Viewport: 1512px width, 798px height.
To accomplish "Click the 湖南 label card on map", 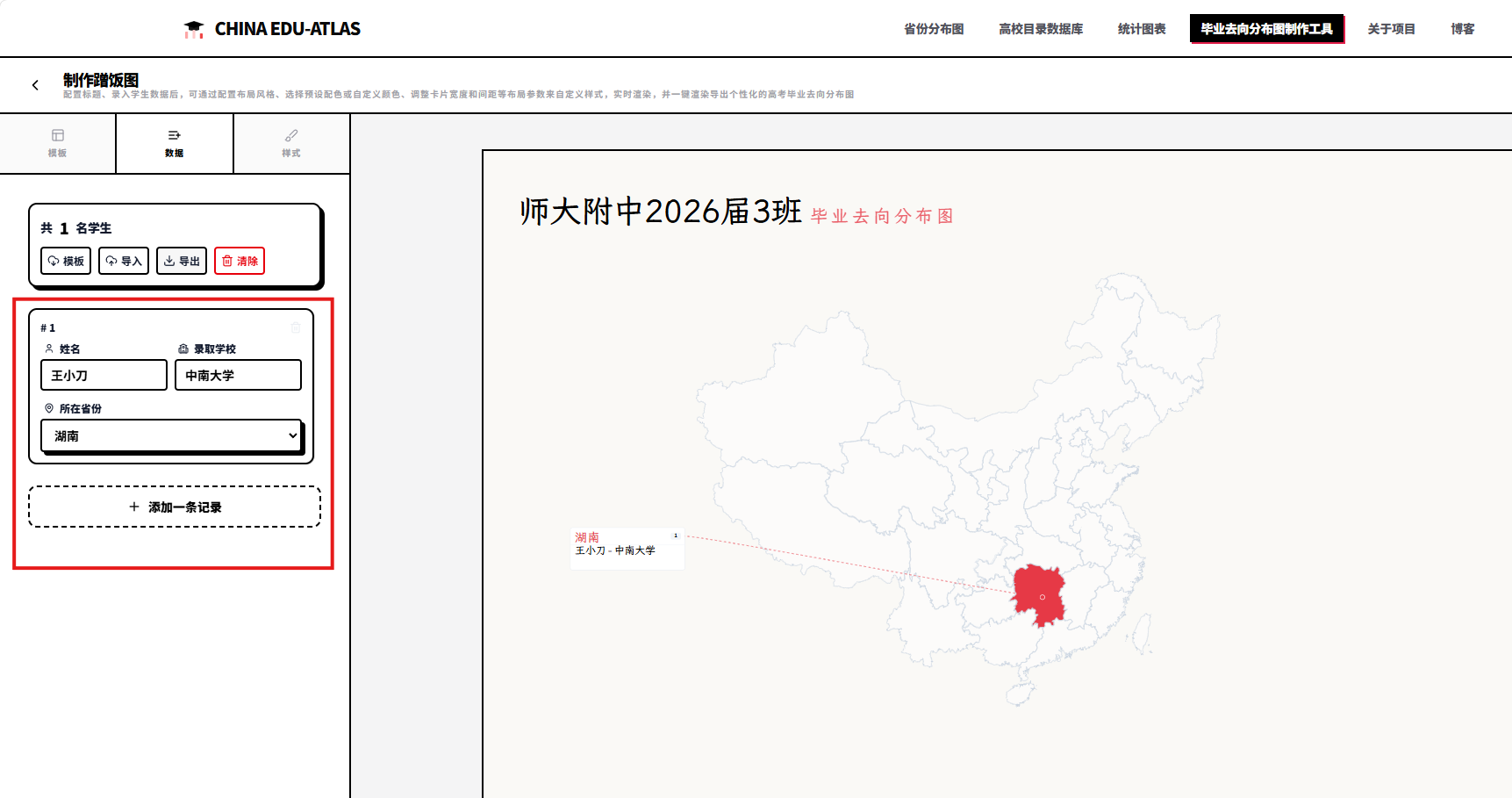I will [x=627, y=548].
